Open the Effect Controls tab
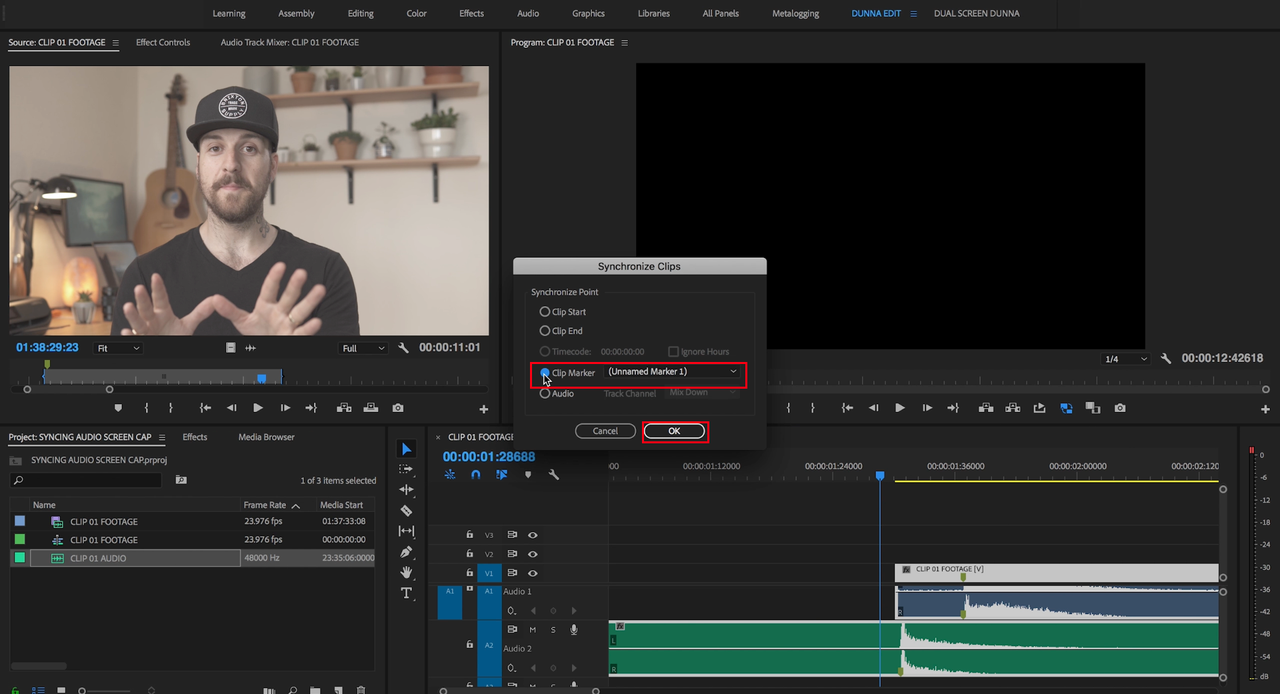This screenshot has height=694, width=1280. click(163, 43)
